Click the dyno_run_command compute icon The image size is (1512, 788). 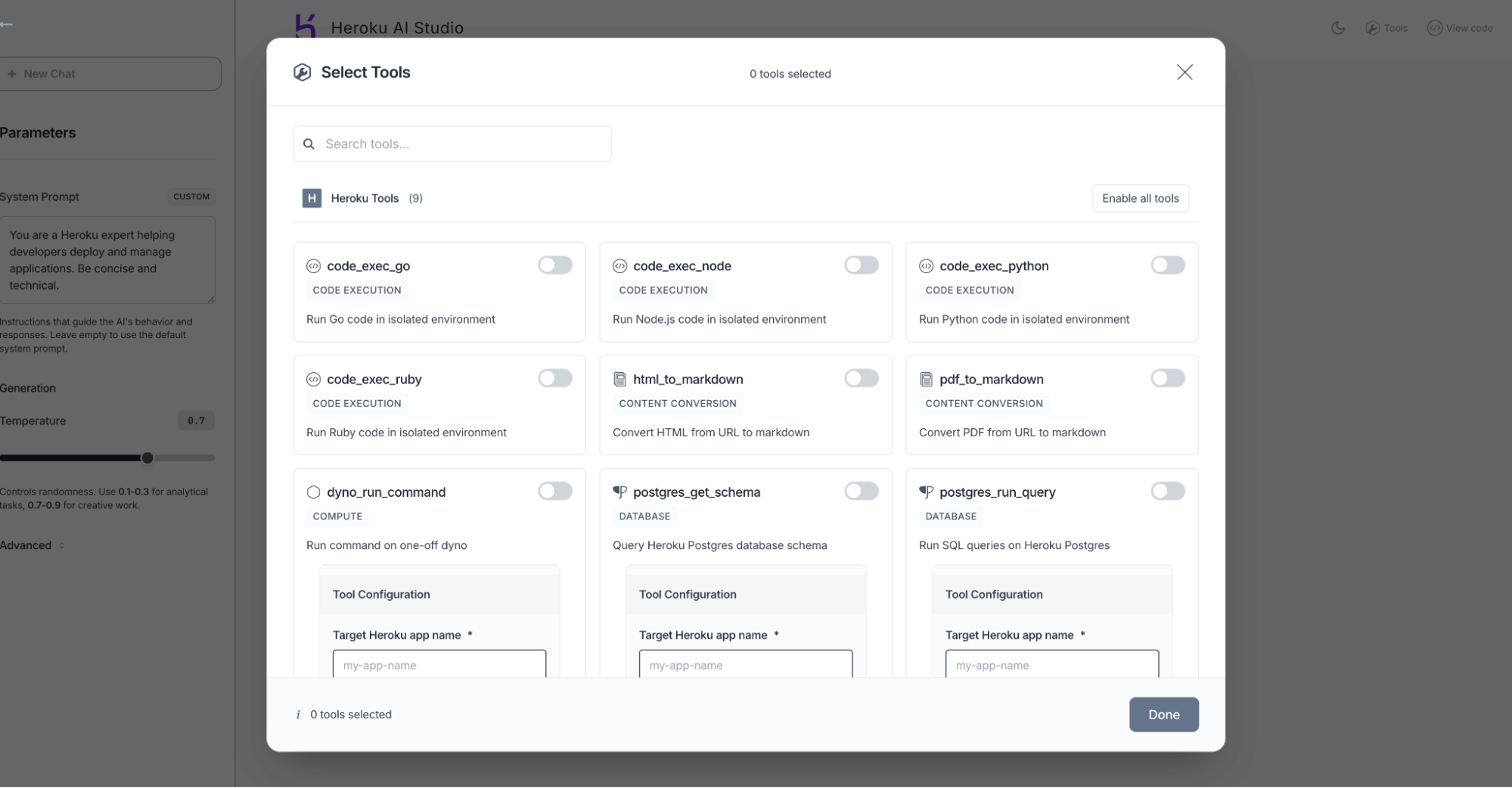[314, 492]
